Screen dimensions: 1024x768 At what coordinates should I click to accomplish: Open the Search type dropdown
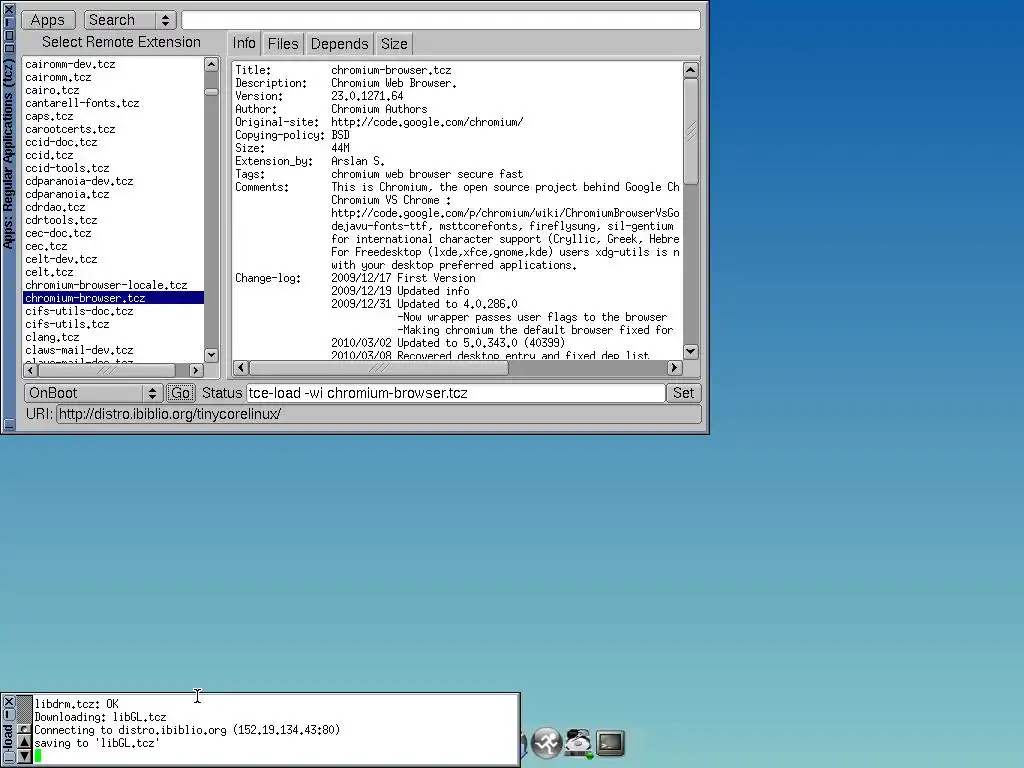[130, 20]
